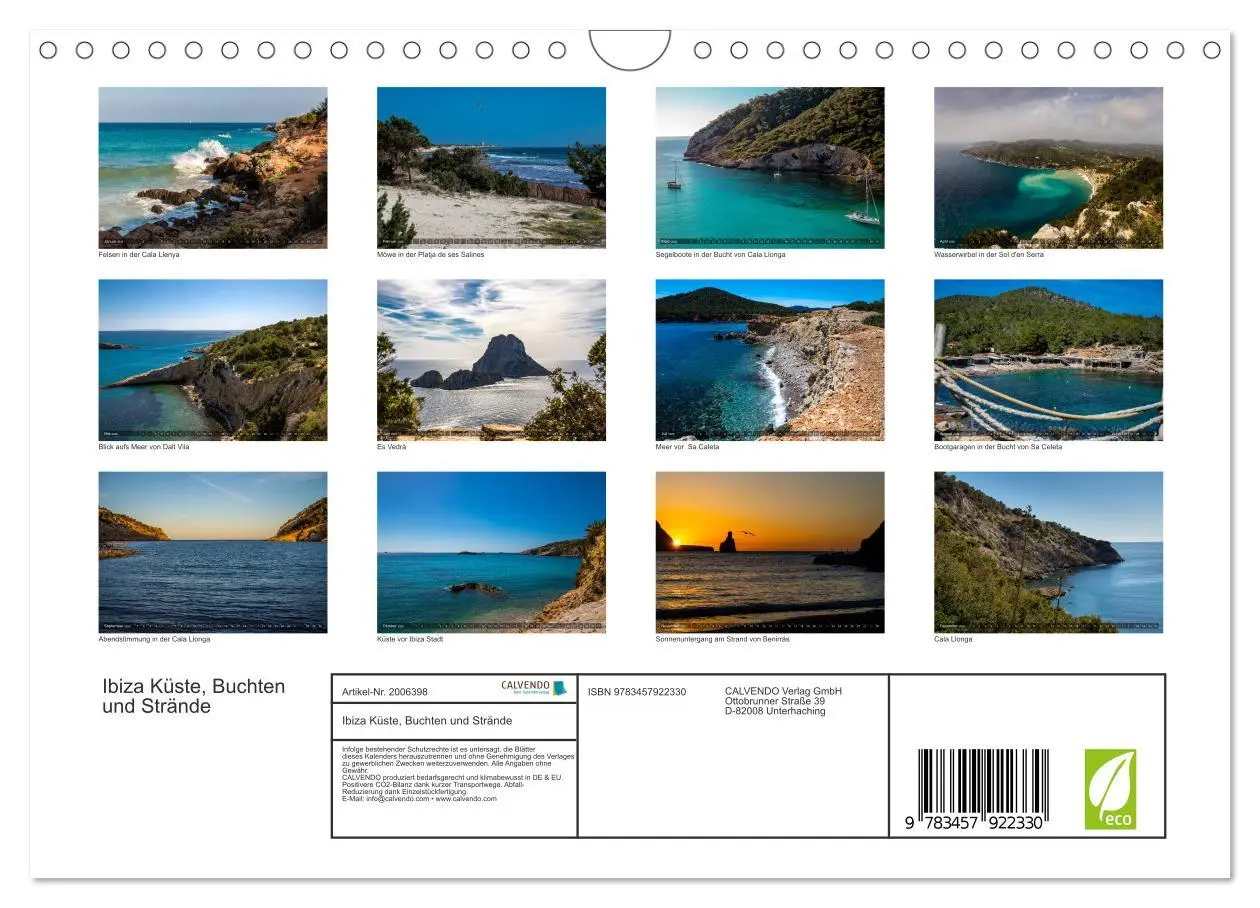Image resolution: width=1260 pixels, height=908 pixels.
Task: Click the Felsen in der Cala Llenya photo
Action: pos(212,167)
